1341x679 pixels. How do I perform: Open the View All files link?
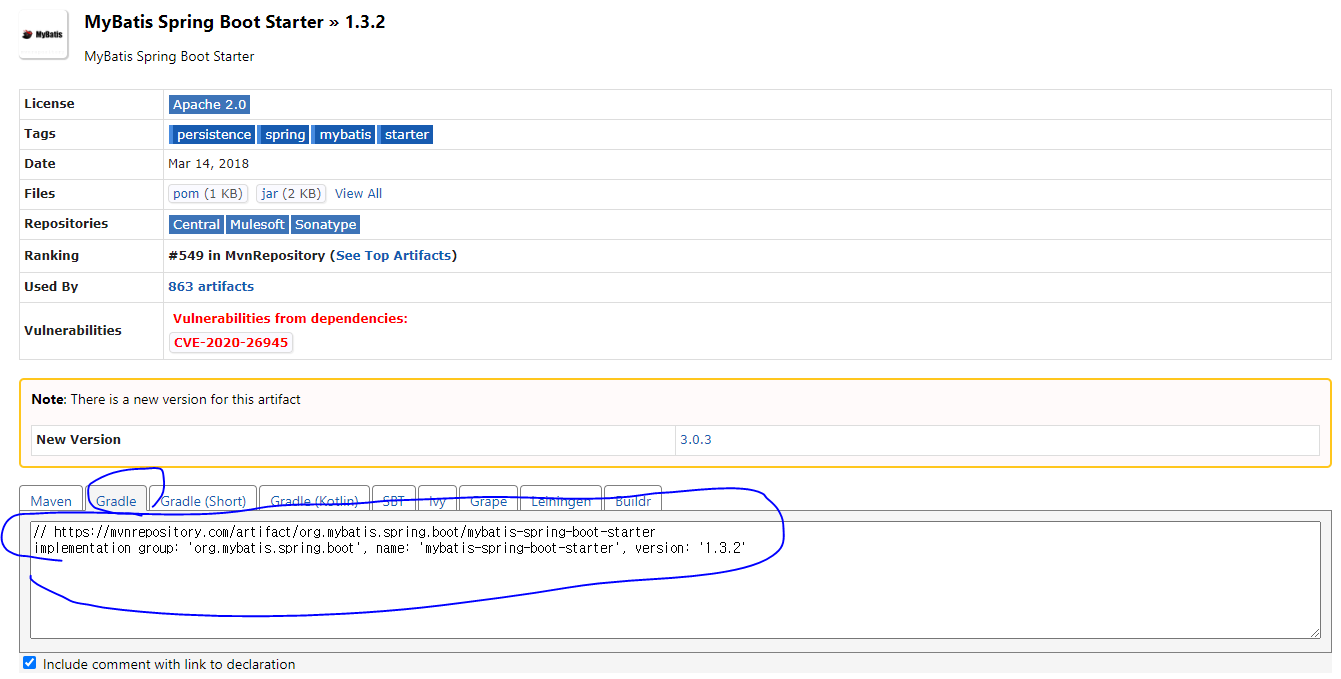(358, 194)
